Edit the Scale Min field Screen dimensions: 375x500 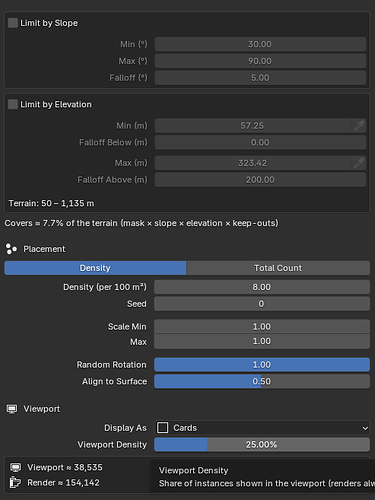(x=262, y=326)
